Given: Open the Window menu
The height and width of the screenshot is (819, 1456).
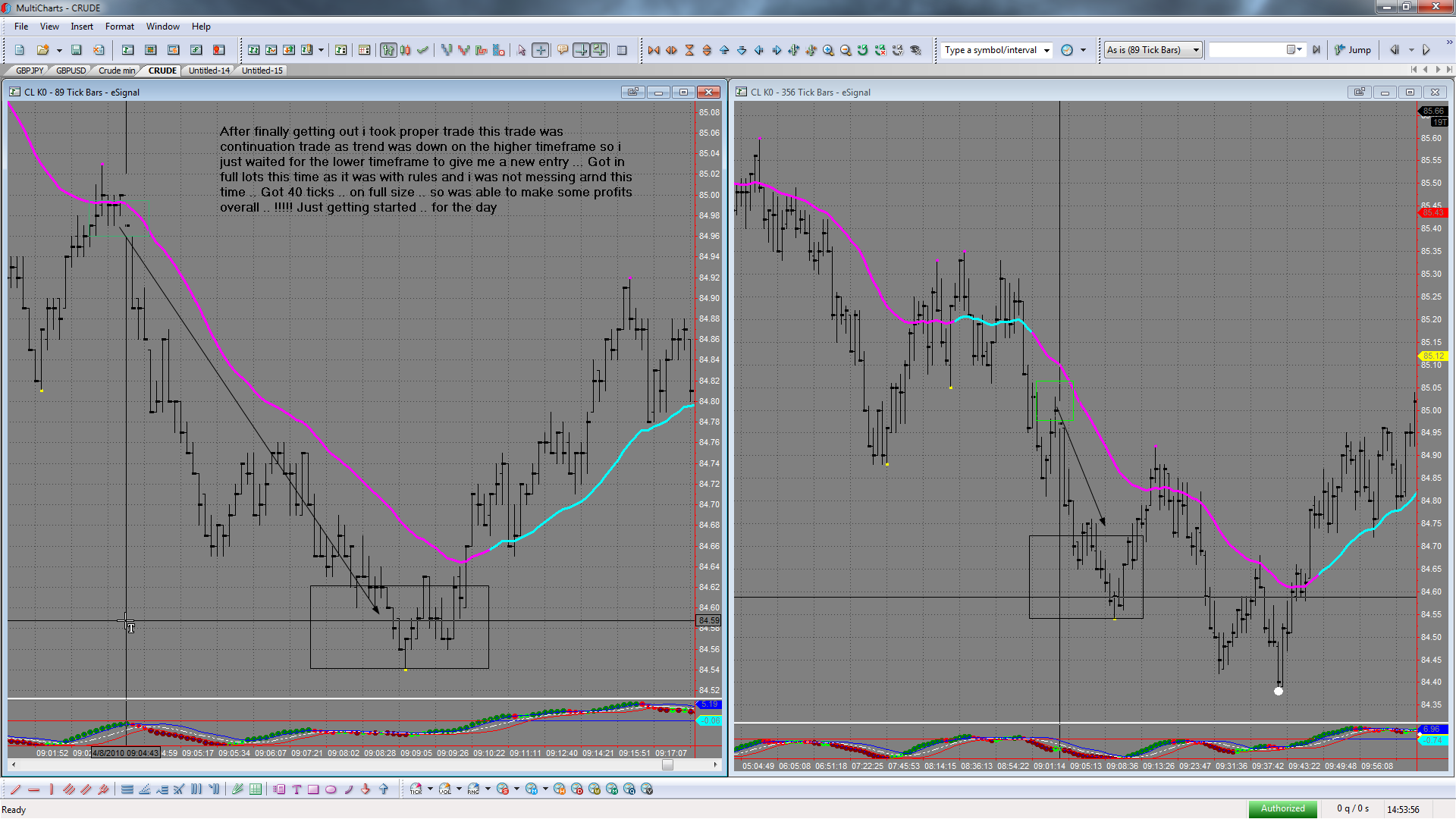Looking at the screenshot, I should point(163,27).
